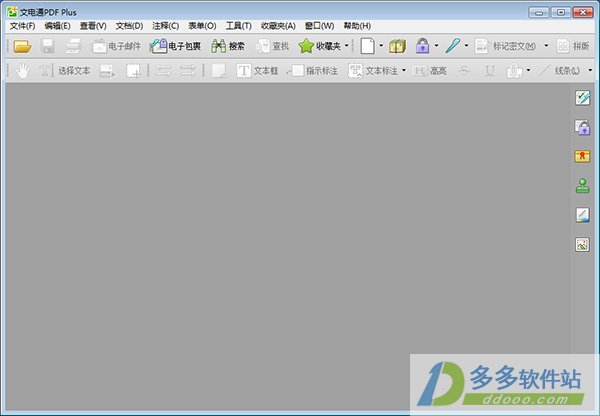Screen dimensions: 600x416
Task: Open the 查看(V) menu
Action: [x=93, y=26]
